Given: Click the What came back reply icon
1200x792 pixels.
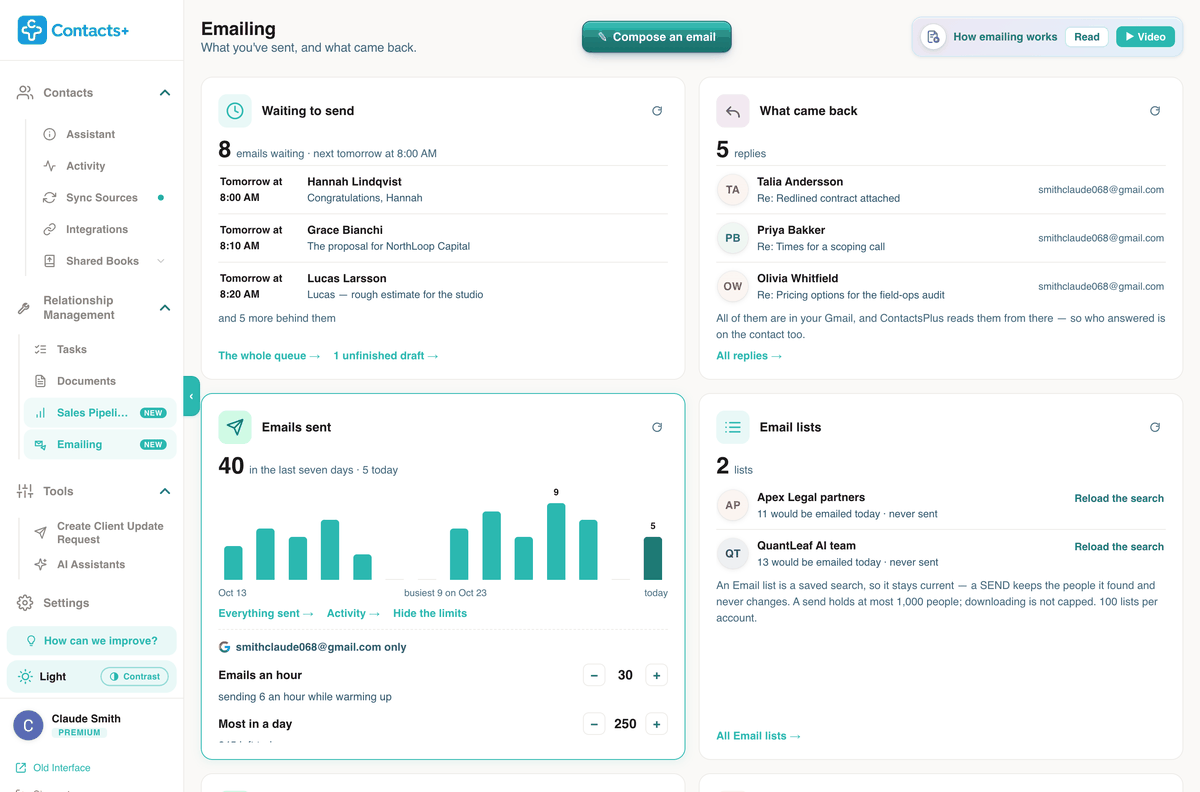Looking at the screenshot, I should pos(733,111).
